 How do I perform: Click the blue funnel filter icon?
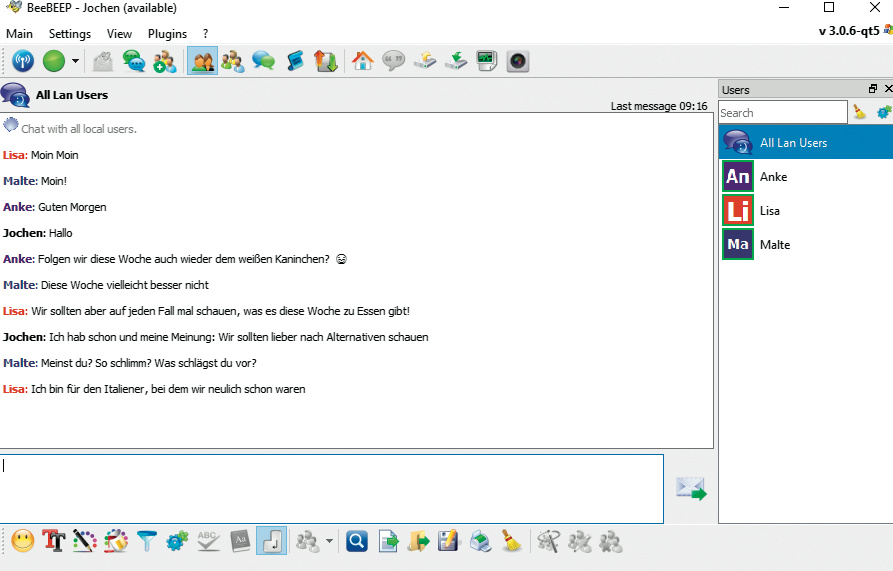pyautogui.click(x=147, y=541)
